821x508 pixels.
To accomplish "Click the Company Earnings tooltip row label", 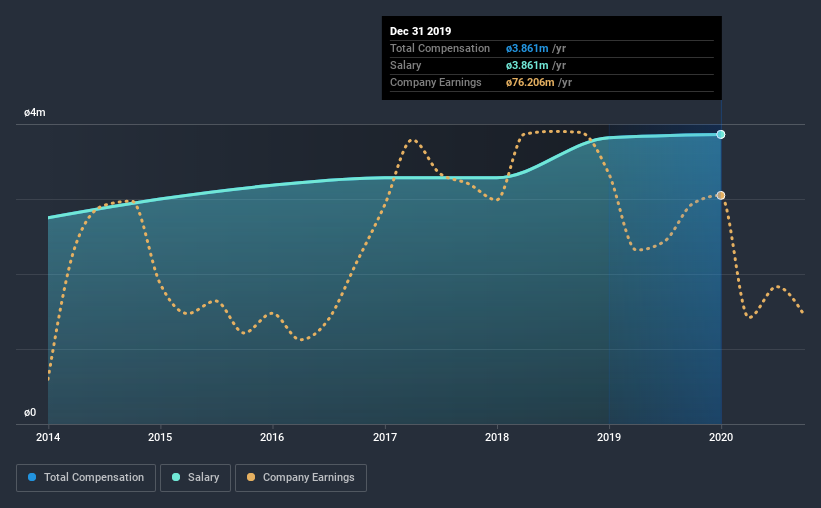I will coord(436,82).
